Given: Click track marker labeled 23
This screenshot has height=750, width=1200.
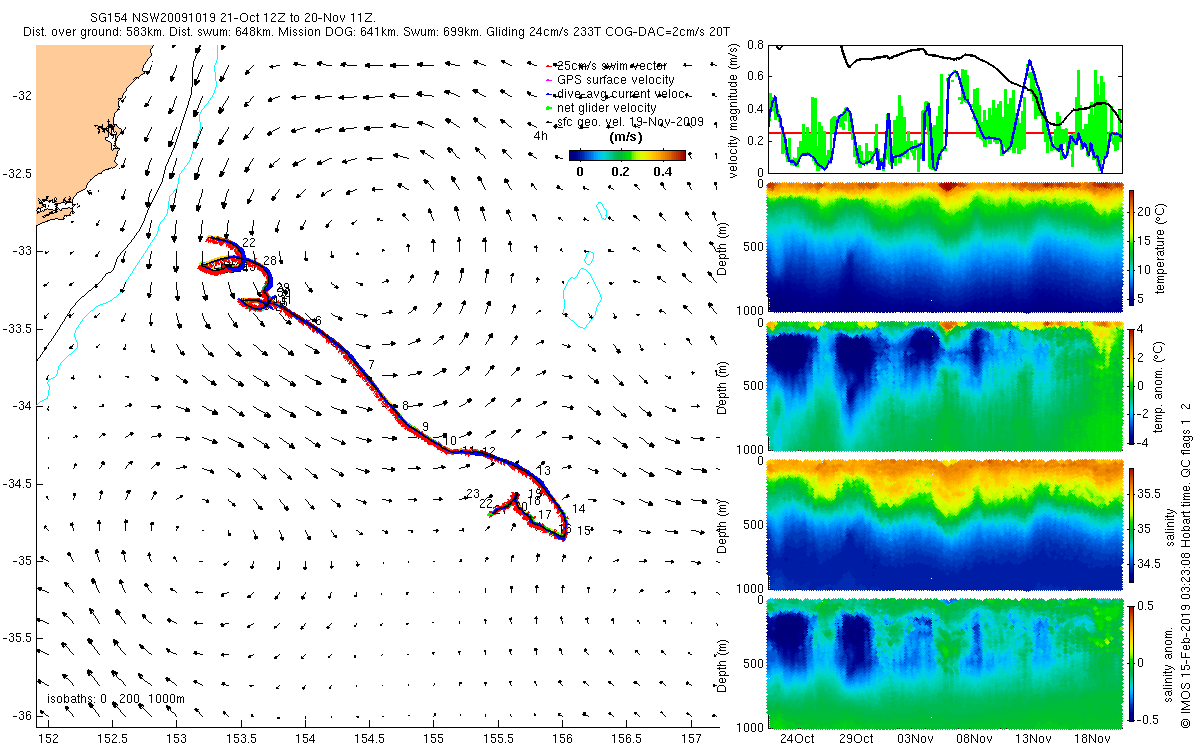Looking at the screenshot, I should (473, 494).
